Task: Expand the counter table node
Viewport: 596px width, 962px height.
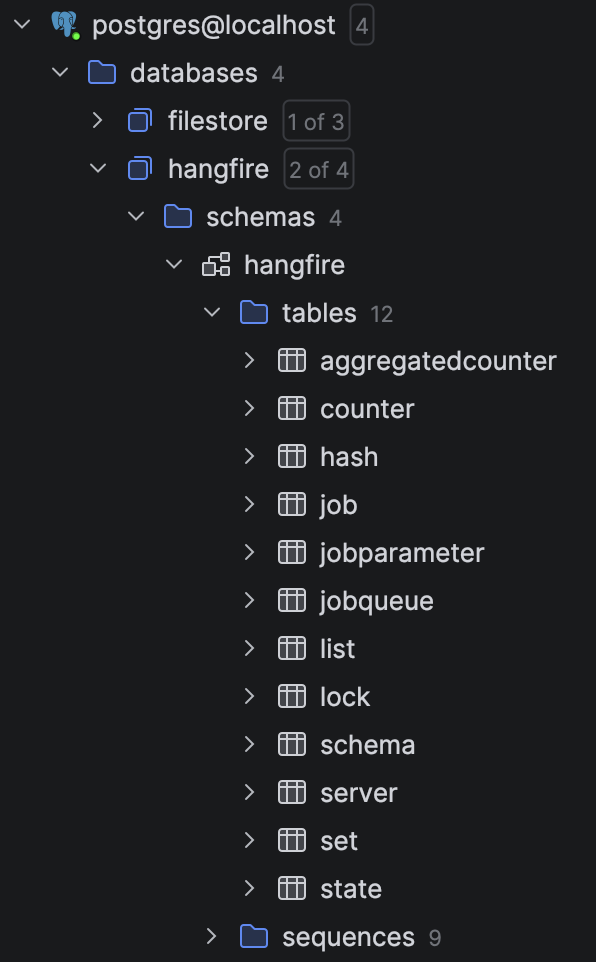Action: (x=249, y=408)
